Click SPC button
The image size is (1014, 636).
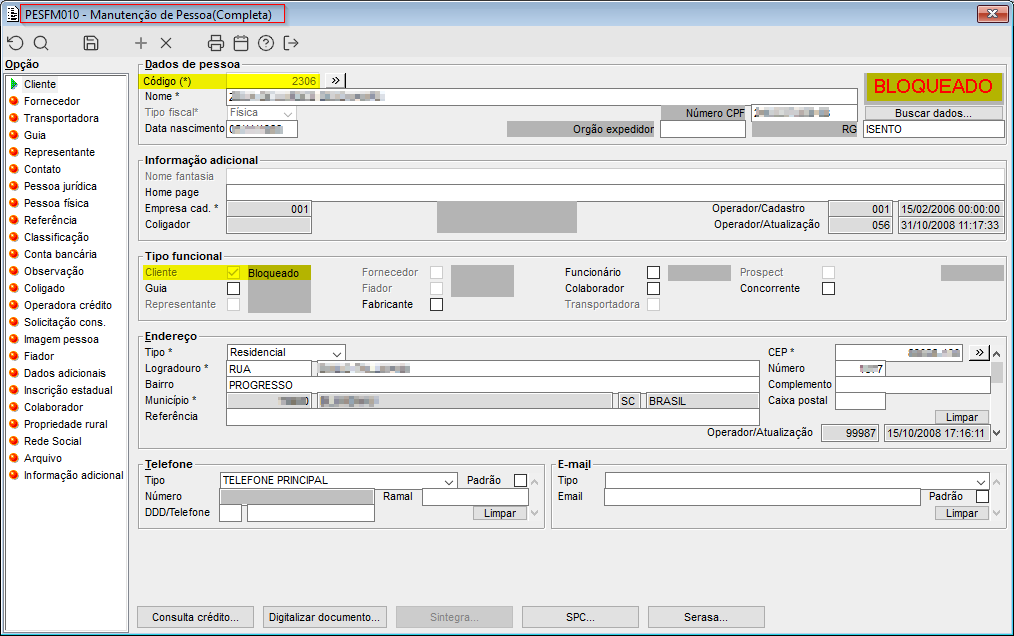(x=580, y=617)
